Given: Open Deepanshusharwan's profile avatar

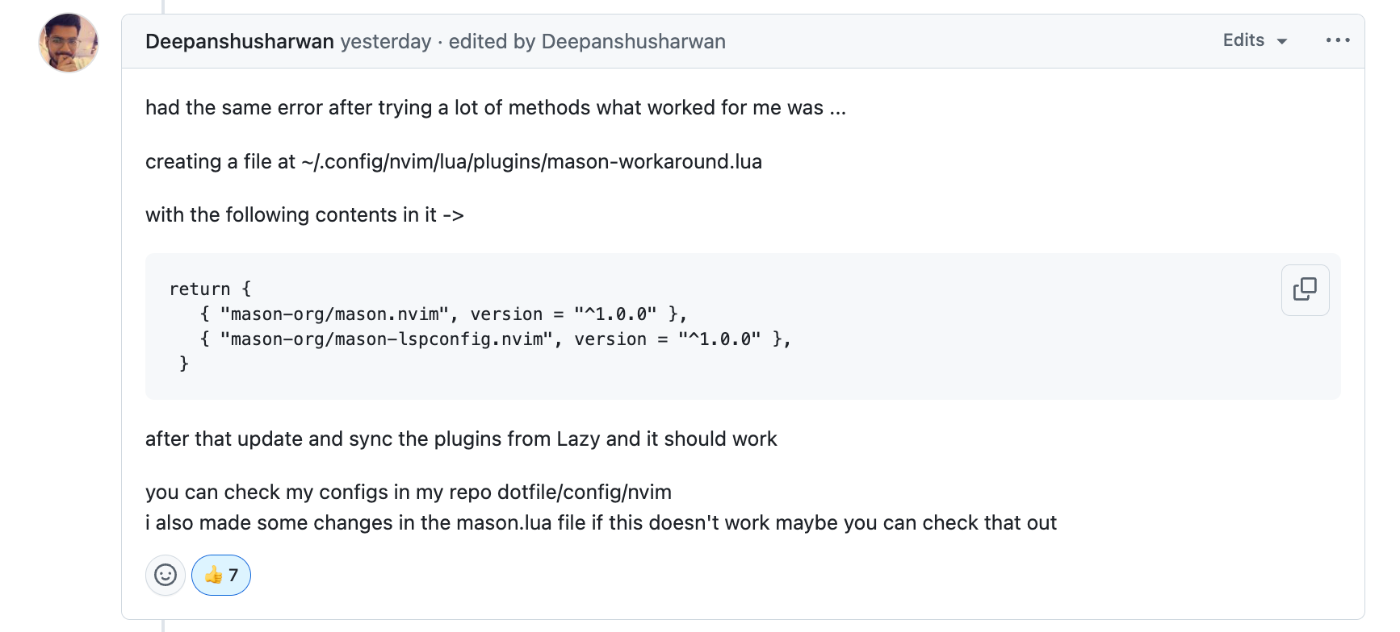Looking at the screenshot, I should click(x=68, y=43).
